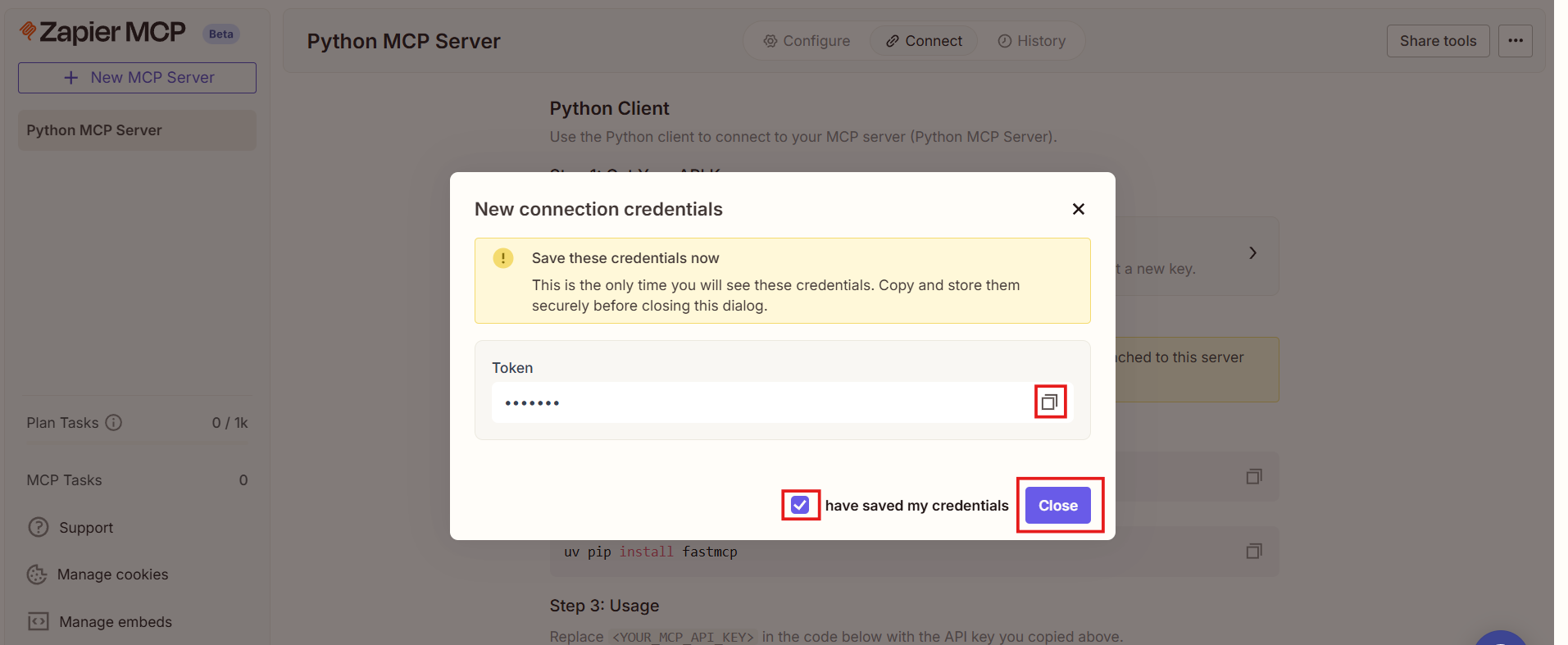
Task: Copy the token to clipboard
Action: [1049, 402]
